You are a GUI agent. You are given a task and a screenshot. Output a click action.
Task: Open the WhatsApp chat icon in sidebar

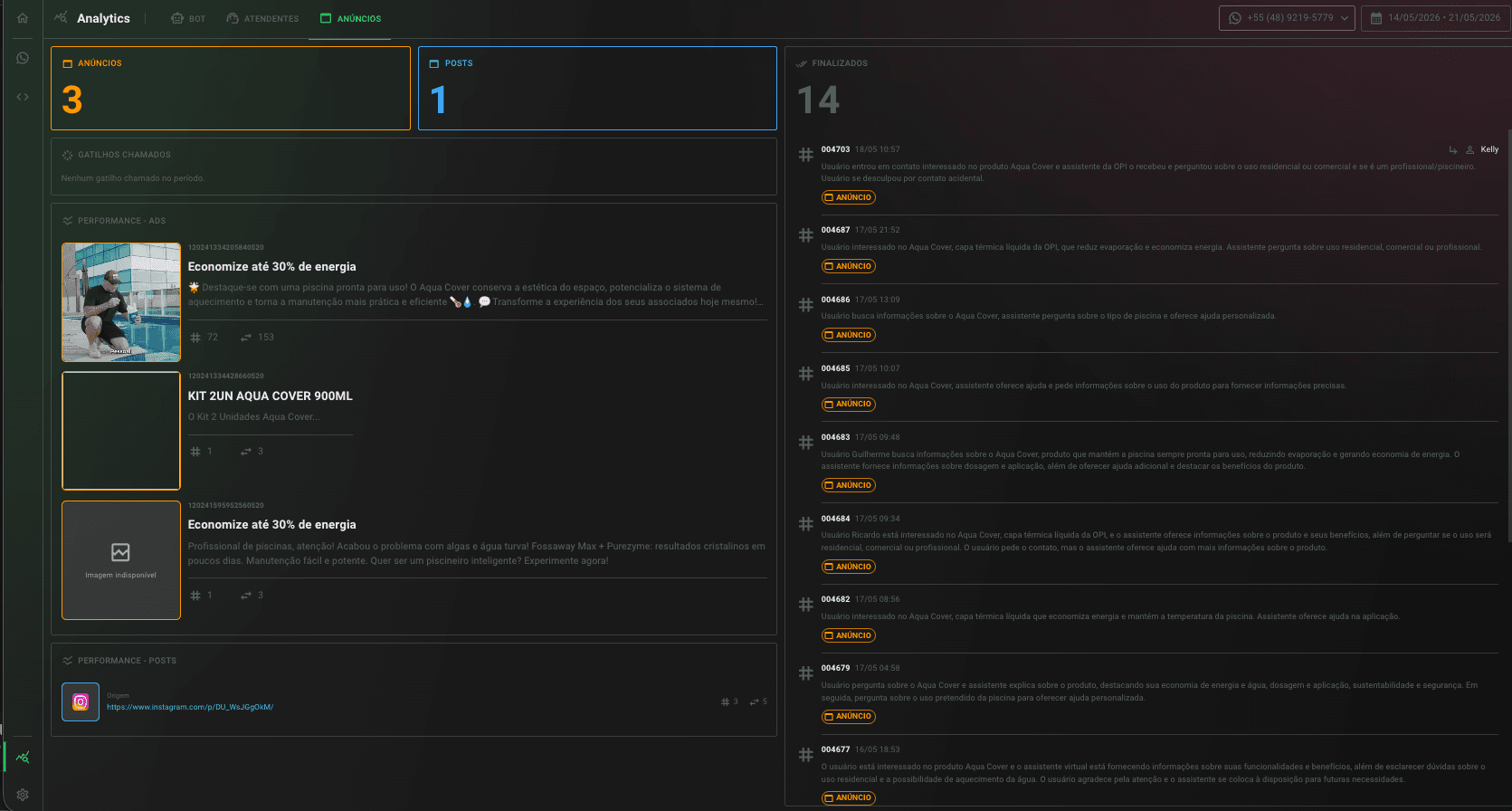point(23,58)
